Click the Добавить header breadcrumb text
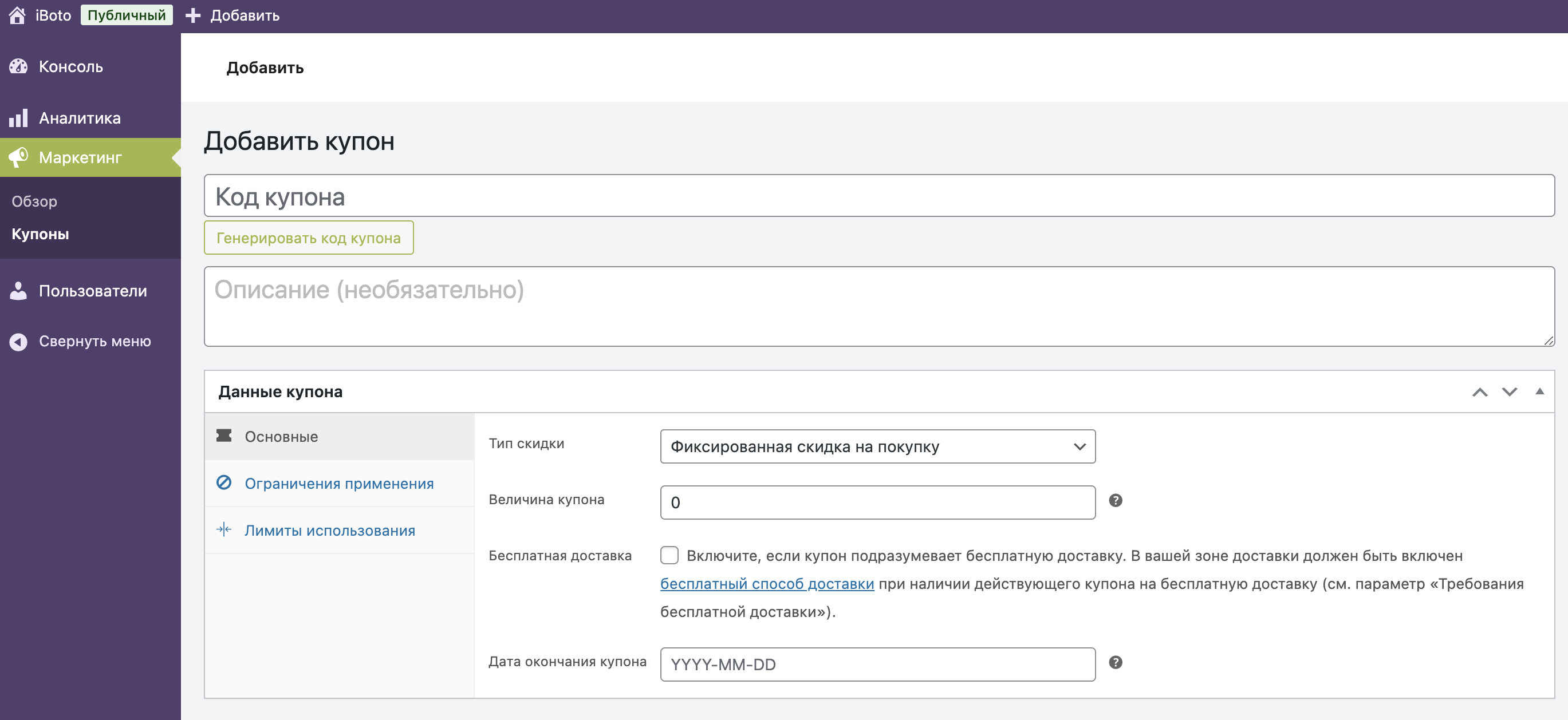Screen dimensions: 1568x720 pos(265,68)
